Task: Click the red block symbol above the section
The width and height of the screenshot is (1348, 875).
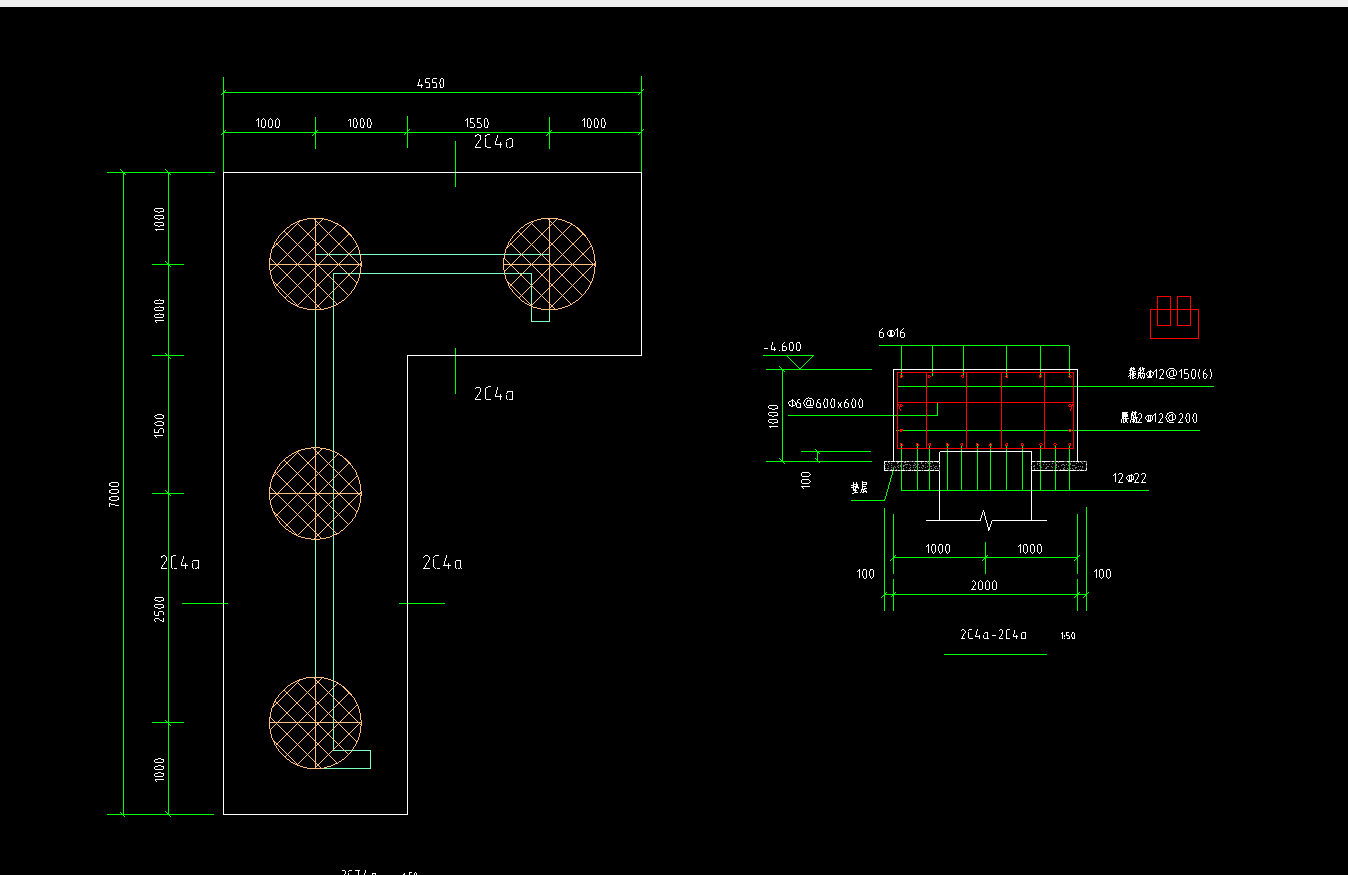Action: coord(1174,316)
